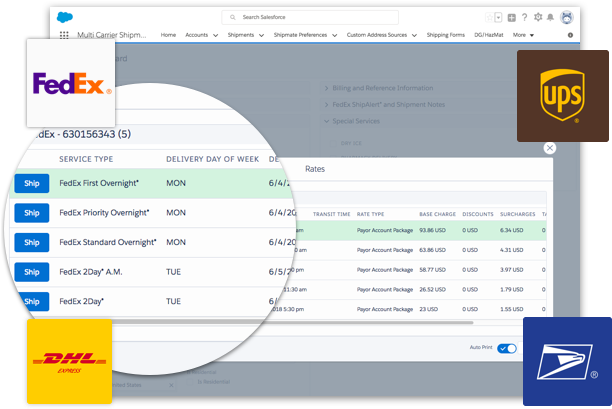Click the SERVICE TYPE column header
612x409 pixels.
(86, 159)
